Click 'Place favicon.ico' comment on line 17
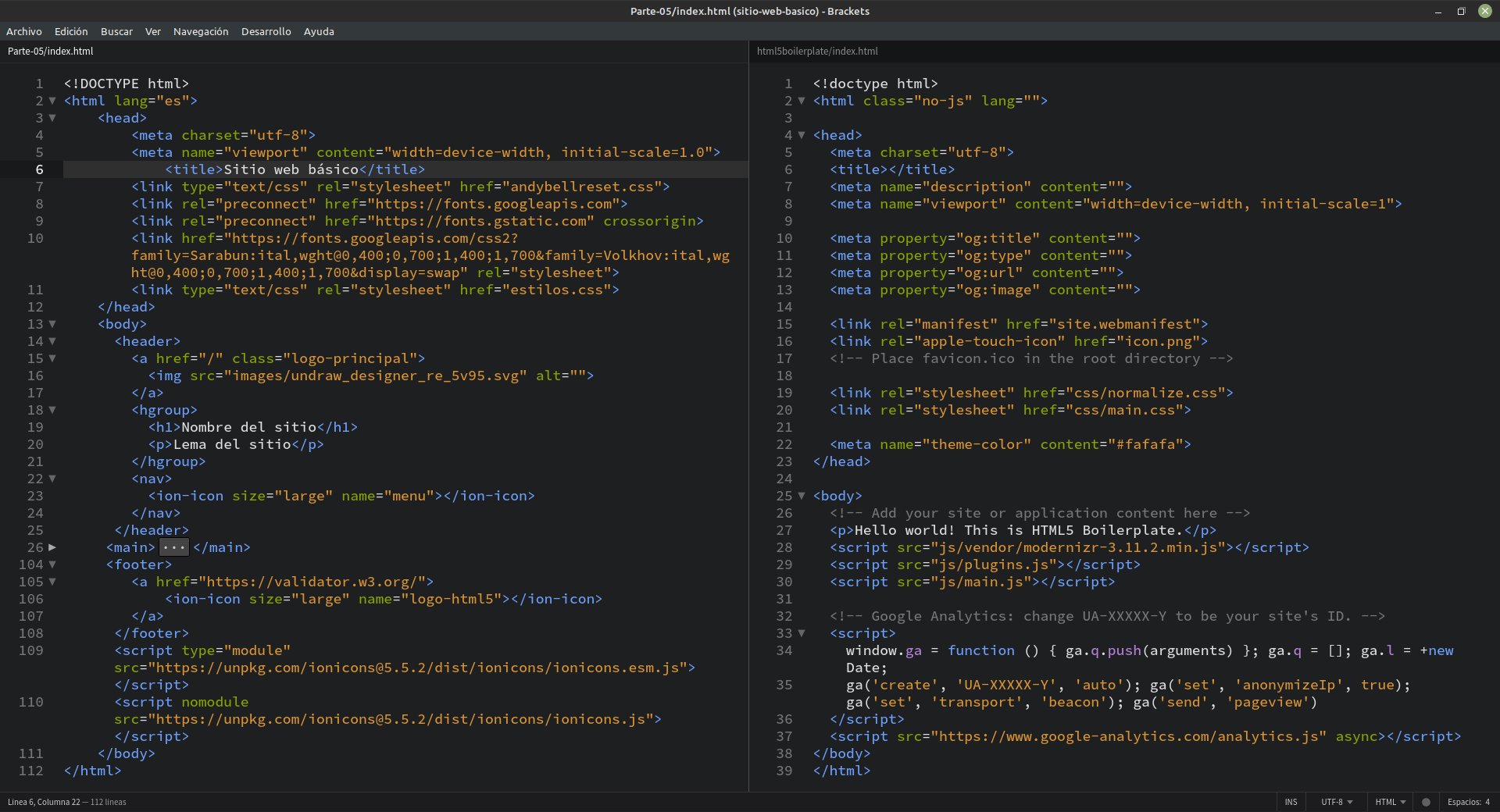1500x812 pixels. tap(1031, 358)
